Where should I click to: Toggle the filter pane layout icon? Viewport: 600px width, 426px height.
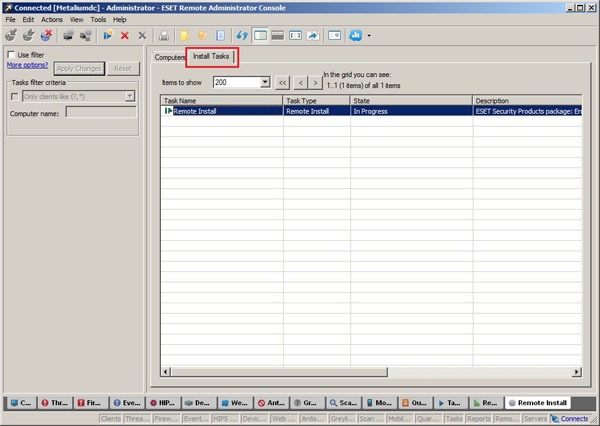click(x=260, y=36)
